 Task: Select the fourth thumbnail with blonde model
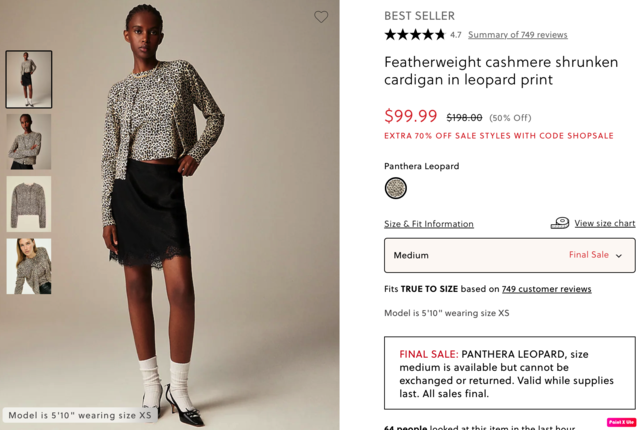point(29,266)
